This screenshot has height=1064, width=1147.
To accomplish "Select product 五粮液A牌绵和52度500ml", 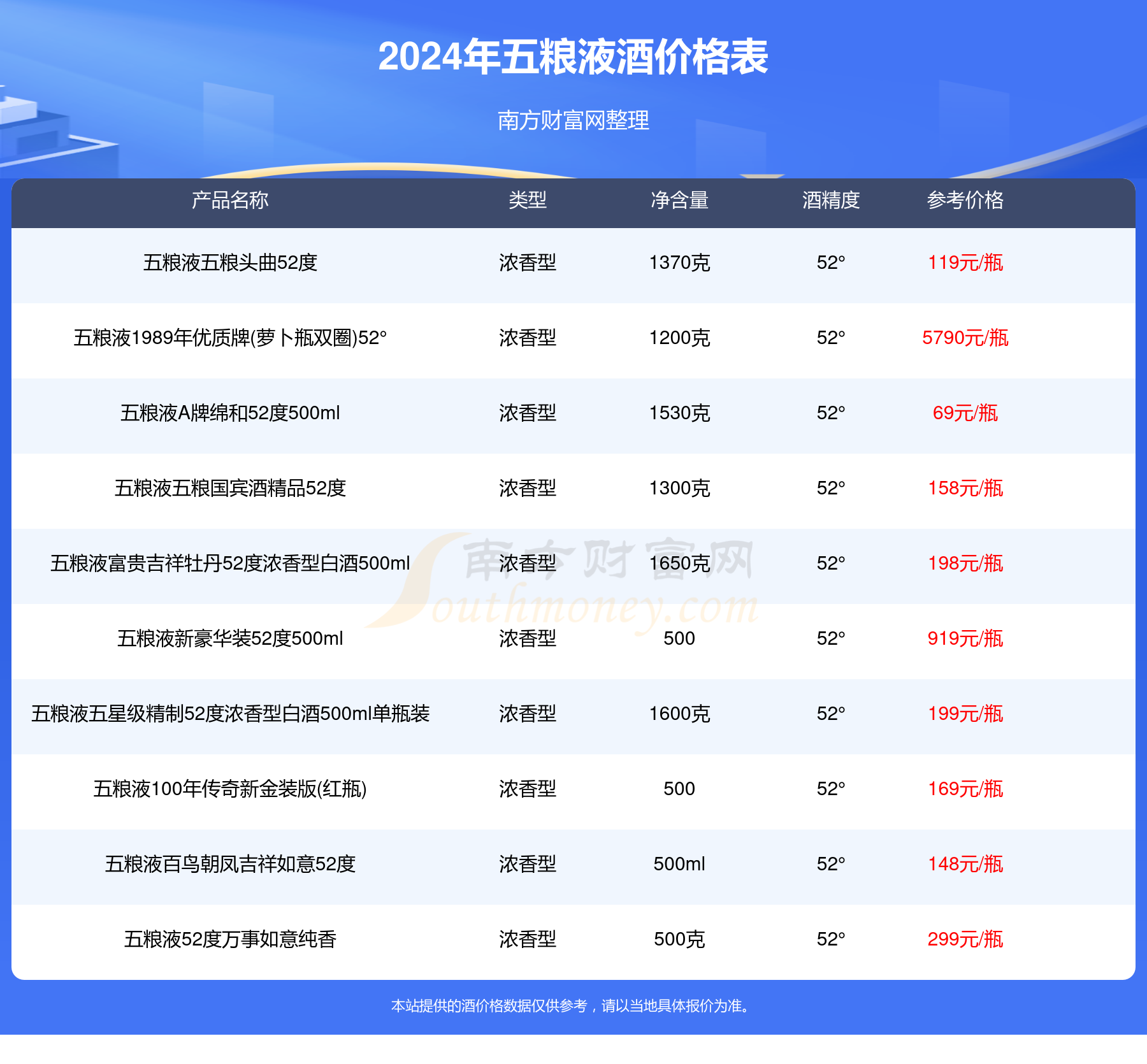I will [230, 413].
